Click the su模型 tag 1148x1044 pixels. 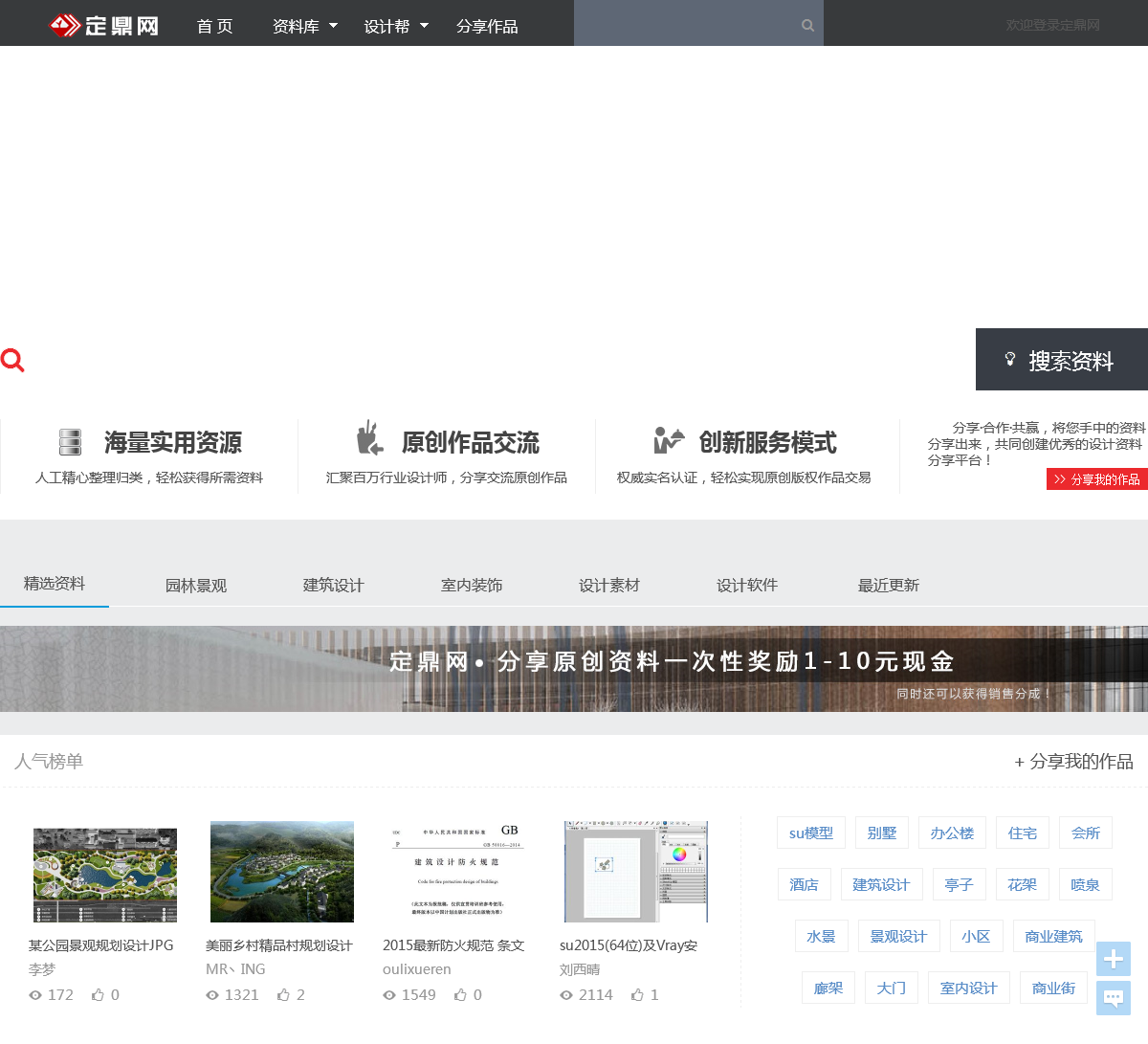click(x=811, y=833)
